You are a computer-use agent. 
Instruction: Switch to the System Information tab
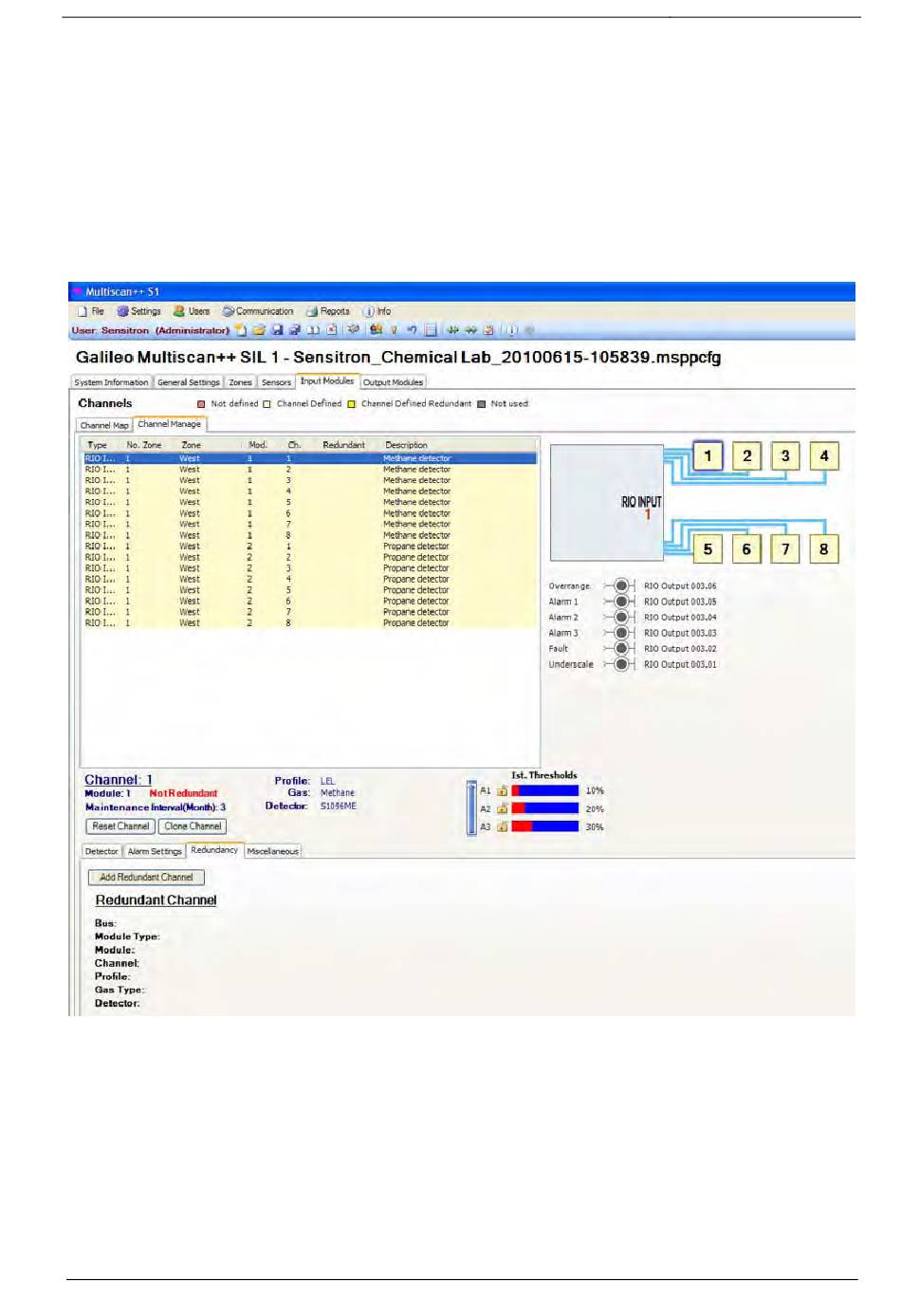pos(111,382)
